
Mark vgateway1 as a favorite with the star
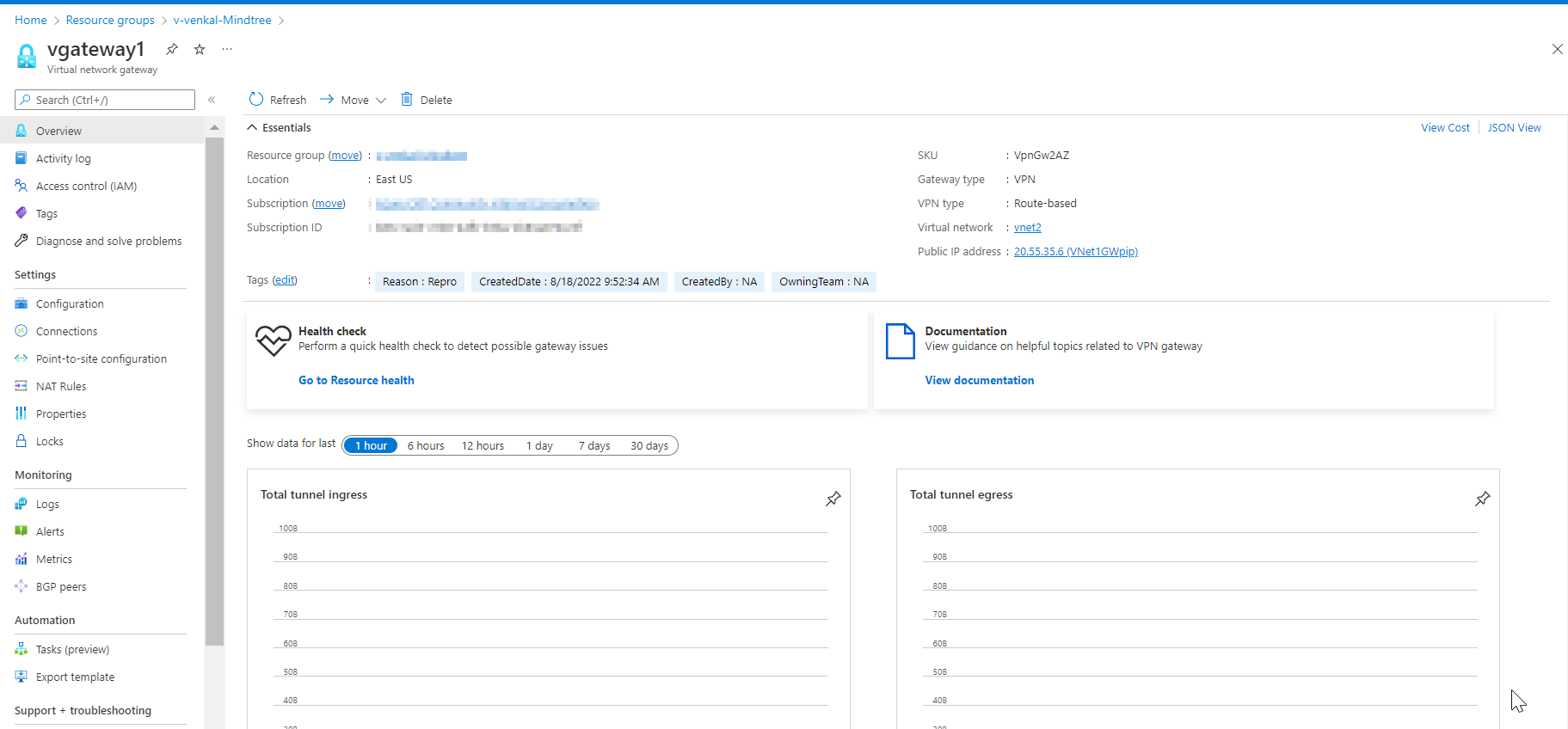[x=200, y=49]
